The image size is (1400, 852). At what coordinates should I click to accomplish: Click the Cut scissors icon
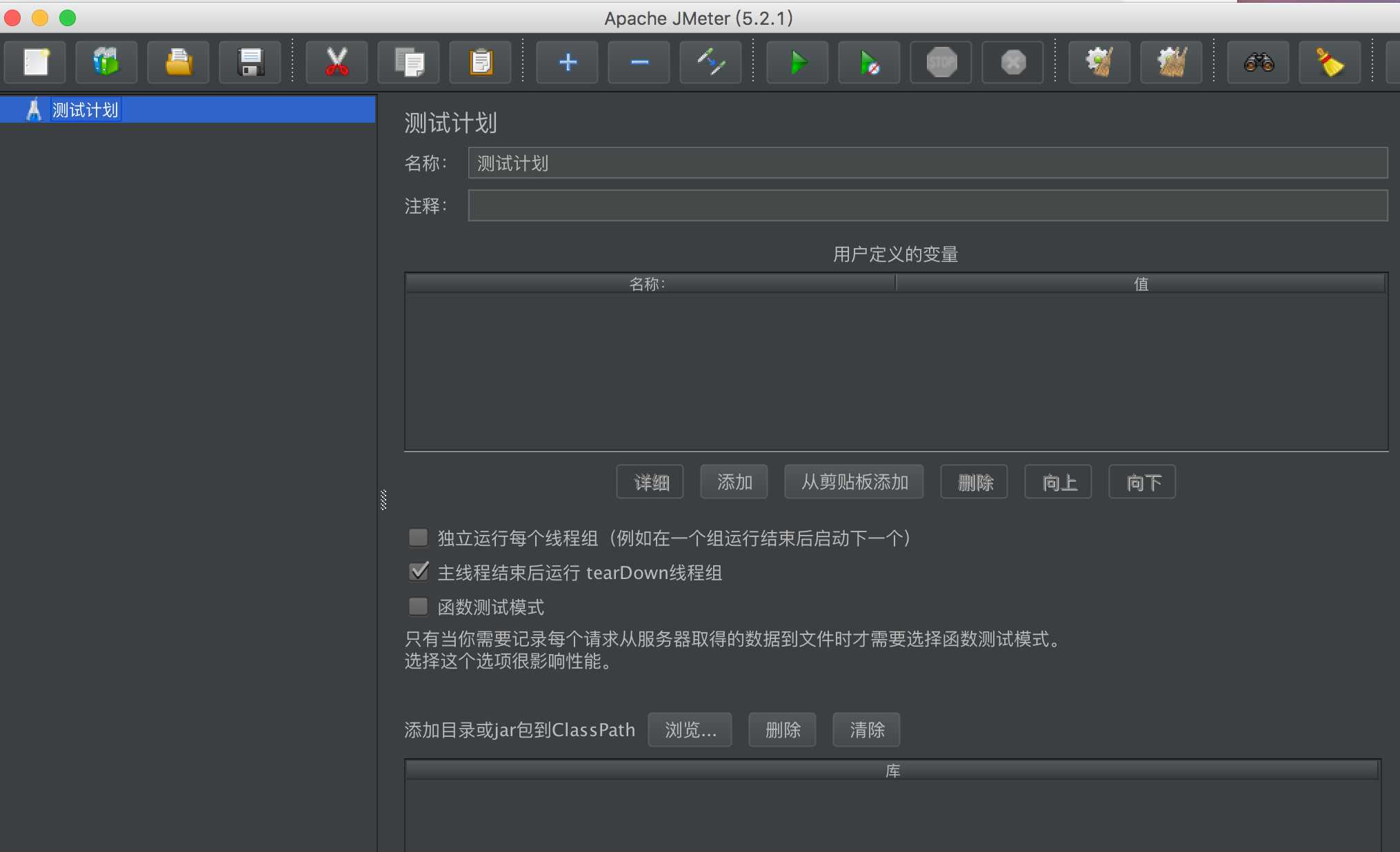point(337,63)
